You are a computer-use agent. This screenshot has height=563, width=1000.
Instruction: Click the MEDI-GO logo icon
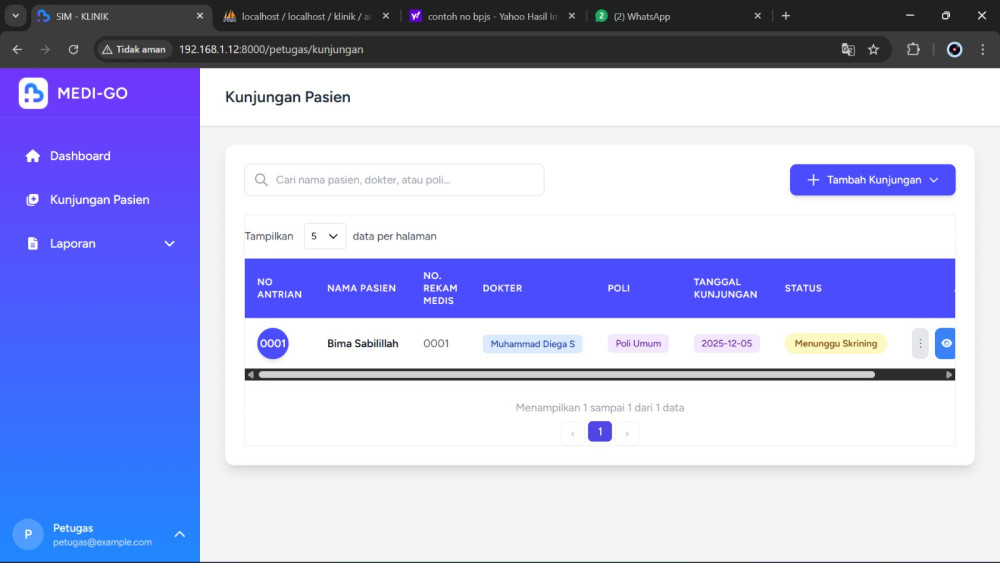coord(33,93)
